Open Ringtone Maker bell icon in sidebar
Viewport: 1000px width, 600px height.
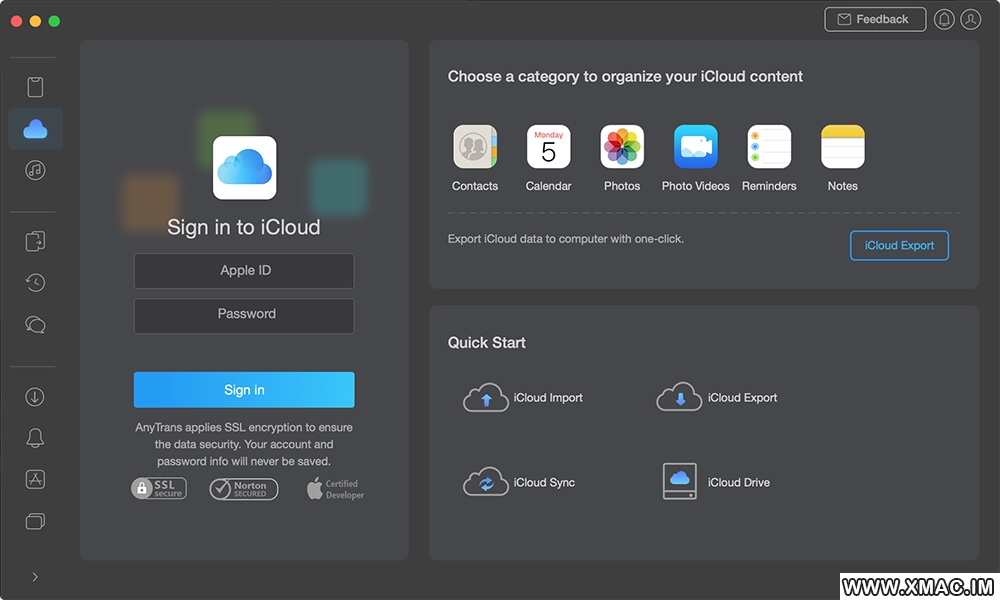tap(35, 438)
